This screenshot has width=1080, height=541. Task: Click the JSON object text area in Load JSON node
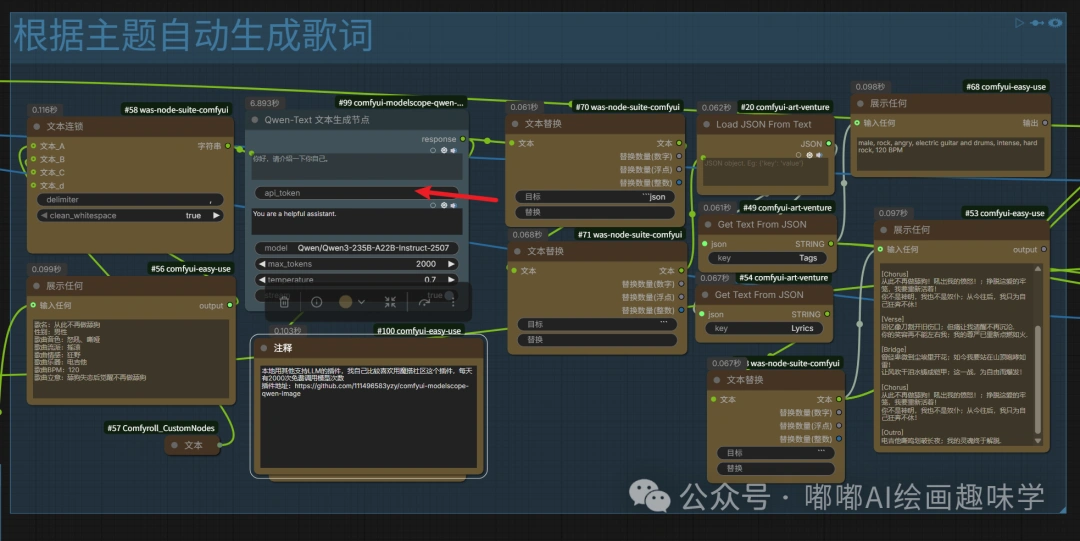click(x=765, y=172)
